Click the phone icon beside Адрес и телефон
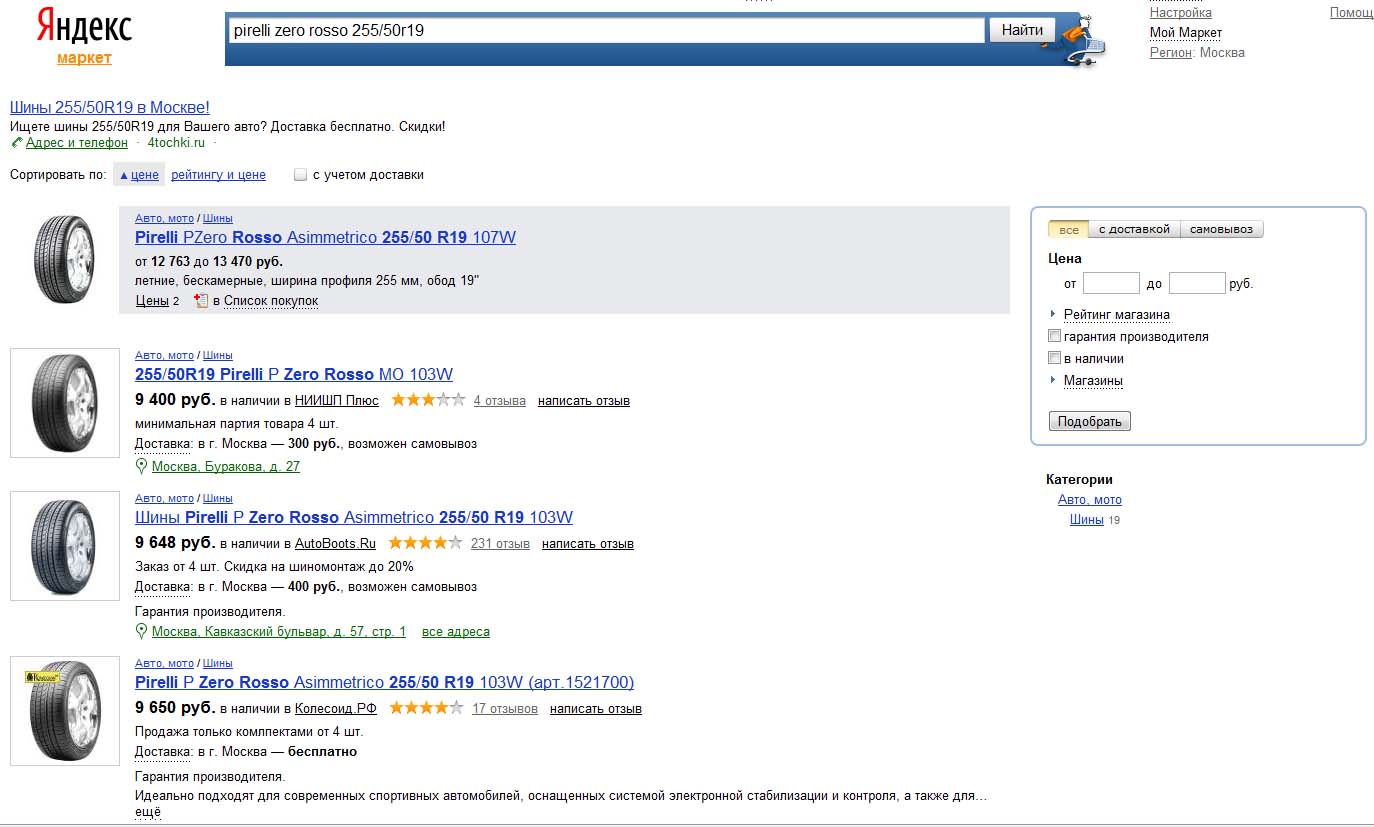This screenshot has width=1374, height=827. click(16, 143)
